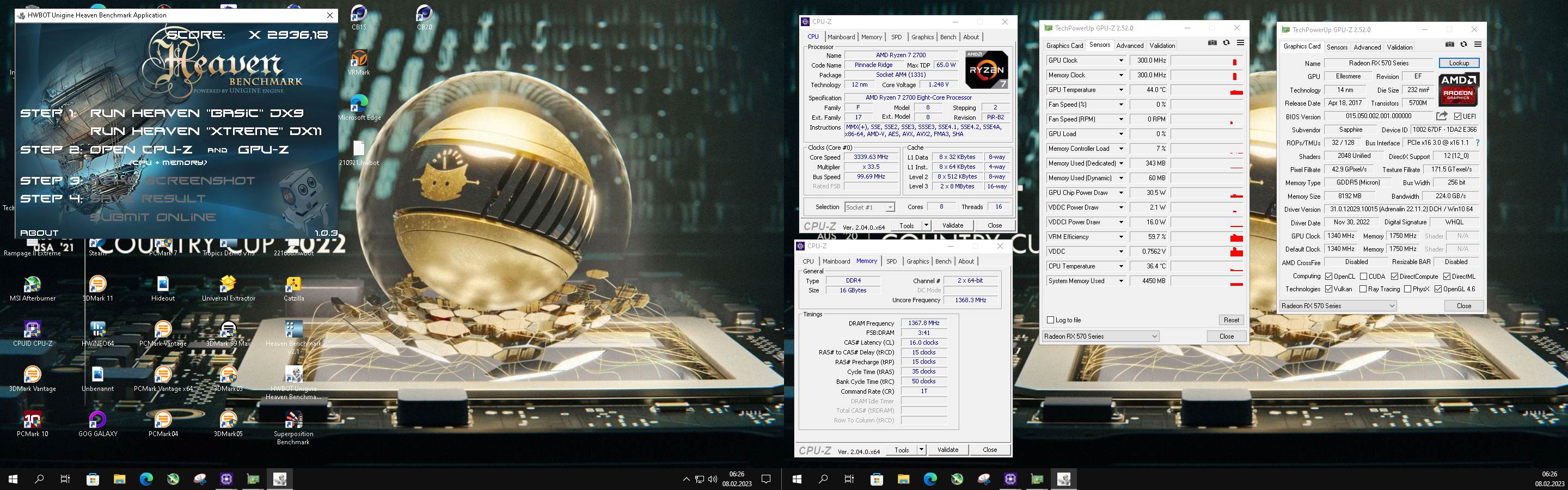Click Reset in the GPU-Z Sensors window
Viewport: 1568px width, 490px height.
[1231, 320]
